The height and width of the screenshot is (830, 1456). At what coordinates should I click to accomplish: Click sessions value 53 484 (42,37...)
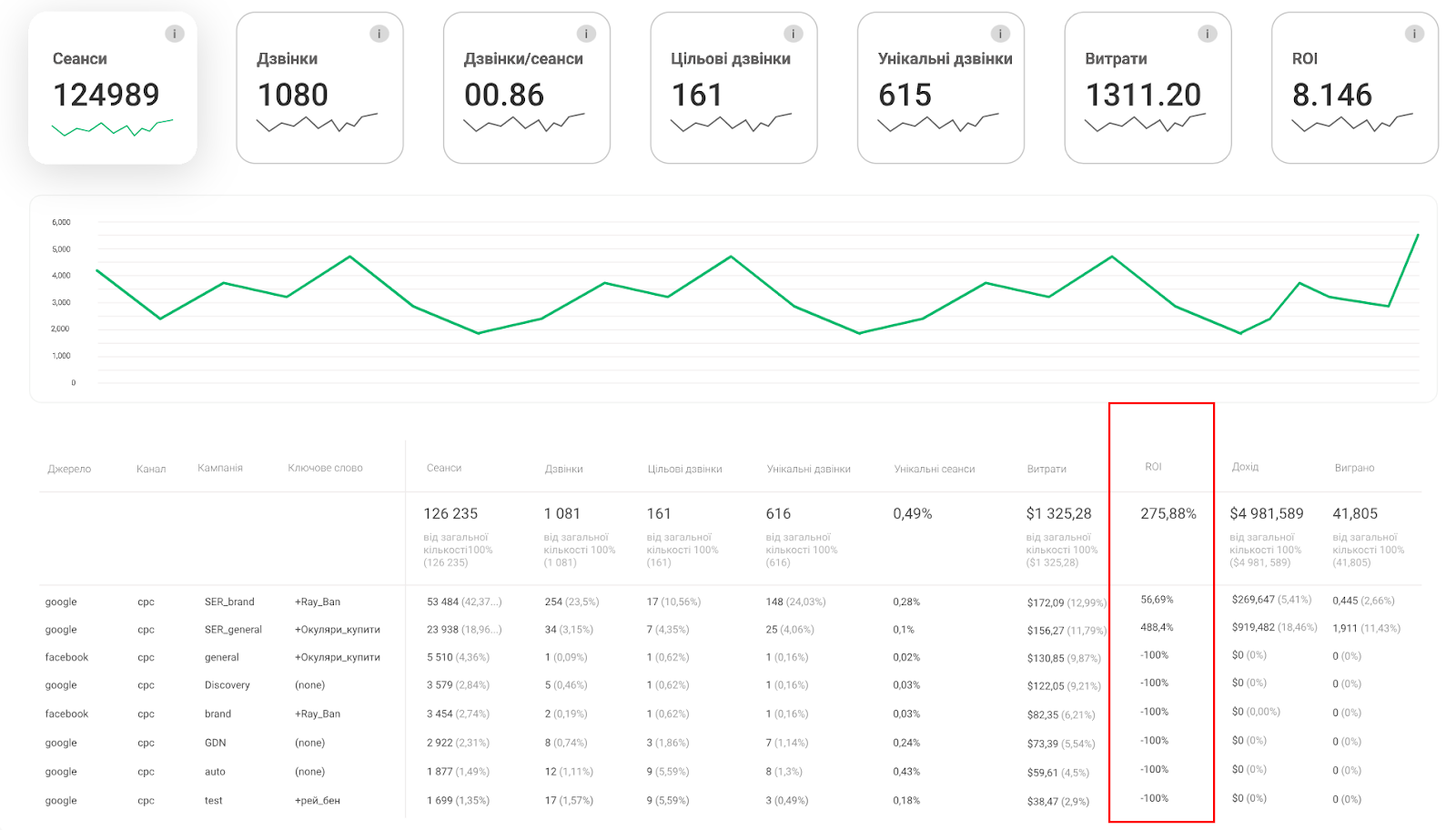coord(464,602)
